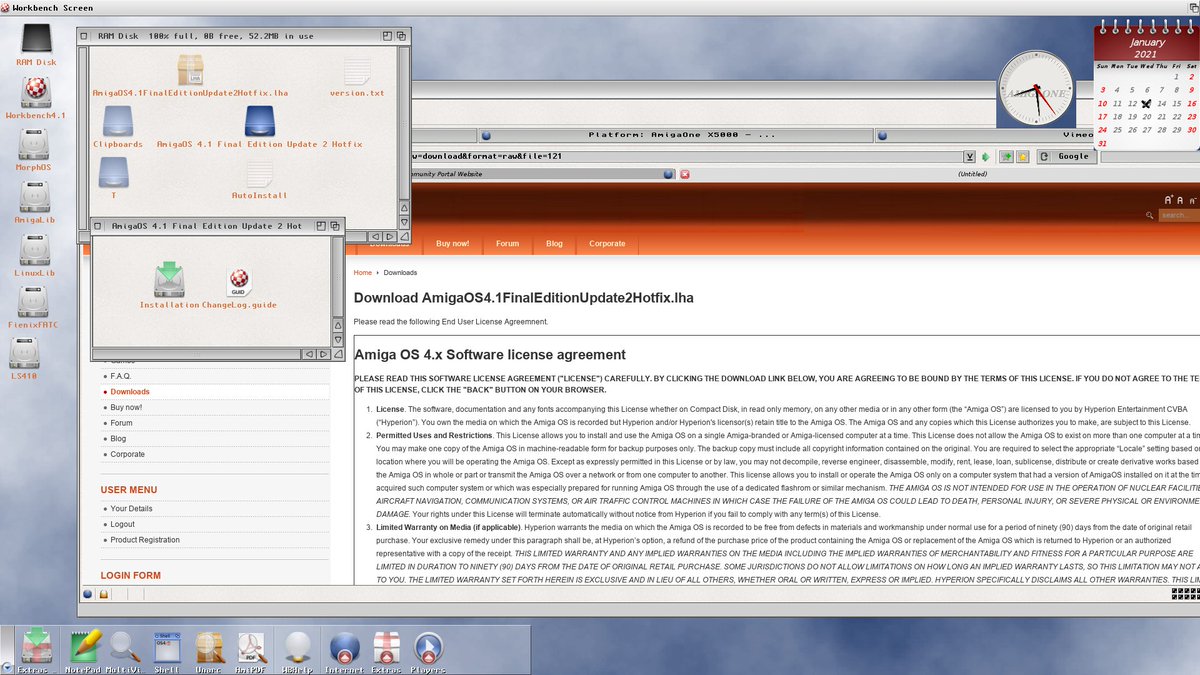Click the Hotfix window scroll-left arrow
The height and width of the screenshot is (675, 1200).
click(310, 354)
